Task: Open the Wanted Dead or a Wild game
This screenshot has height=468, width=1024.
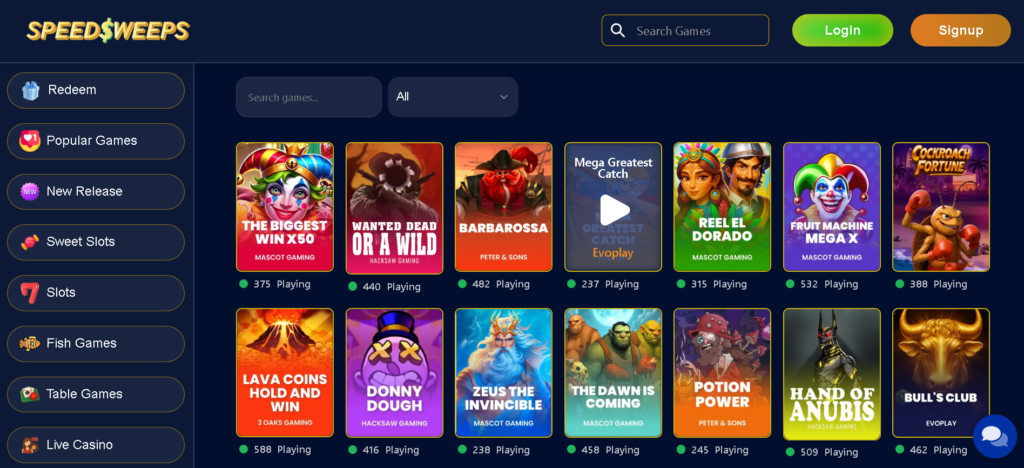Action: [x=394, y=208]
